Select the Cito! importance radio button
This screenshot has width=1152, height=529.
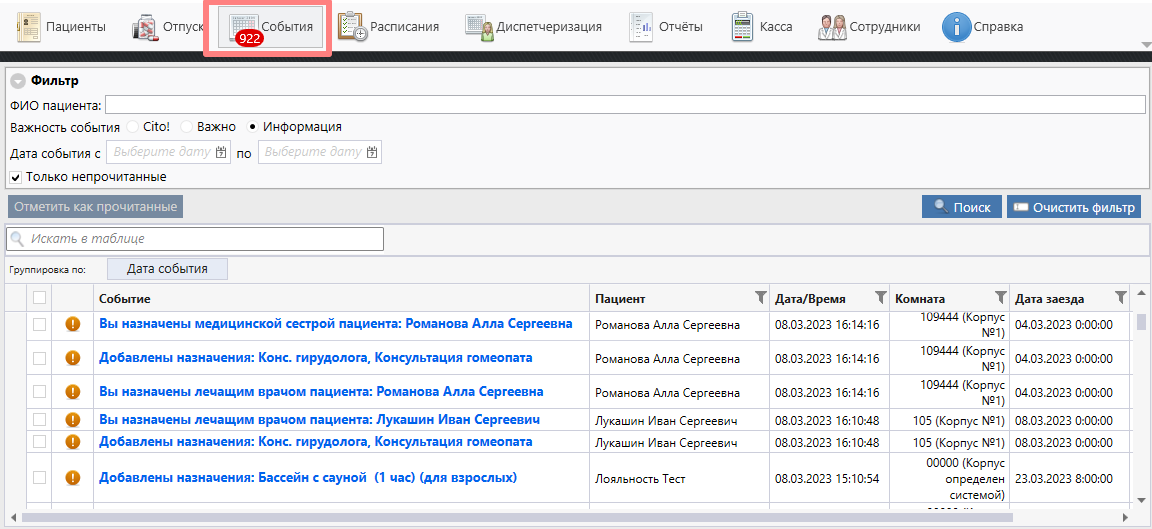pyautogui.click(x=132, y=127)
